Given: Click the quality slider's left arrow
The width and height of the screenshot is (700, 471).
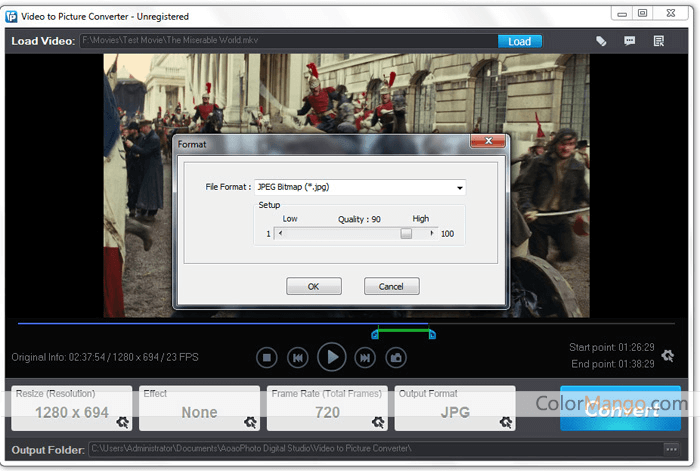Looking at the screenshot, I should pos(280,233).
